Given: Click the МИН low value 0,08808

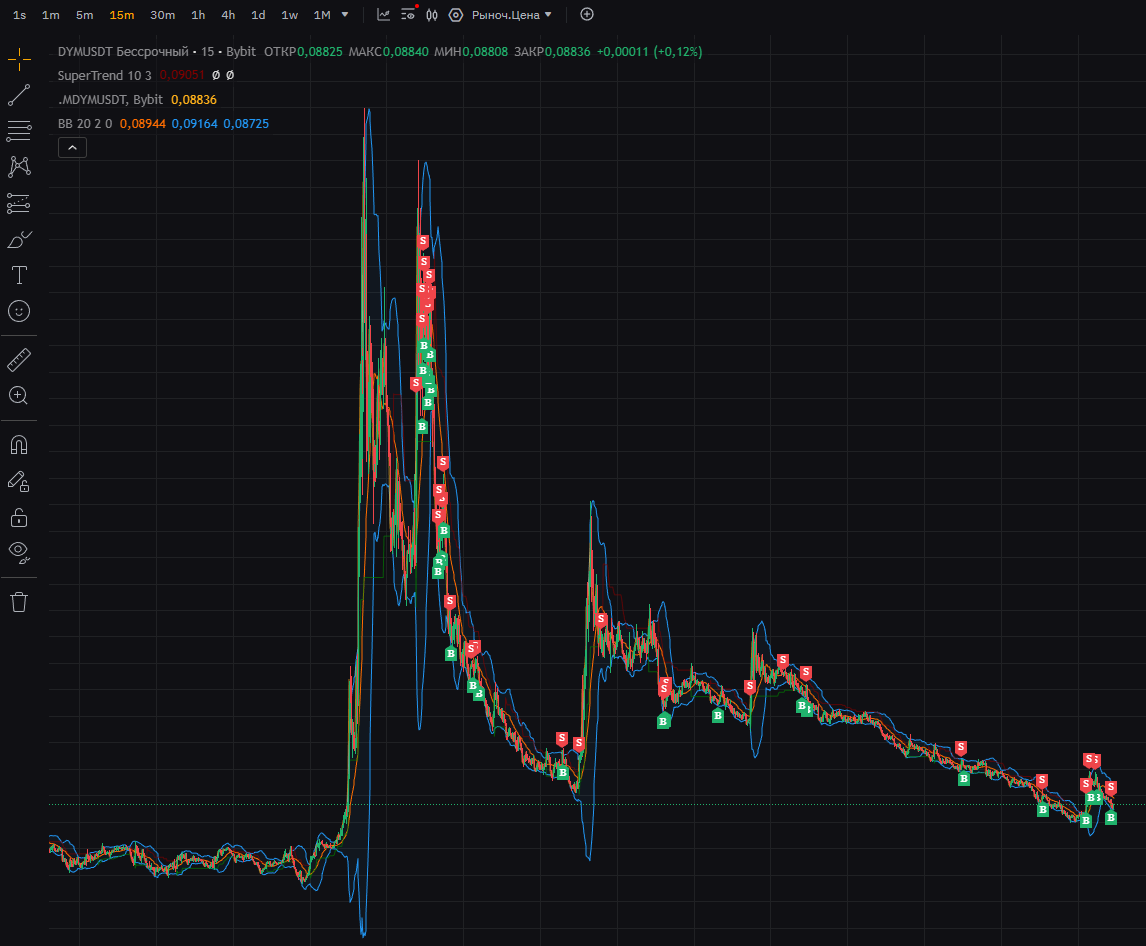Looking at the screenshot, I should click(485, 52).
